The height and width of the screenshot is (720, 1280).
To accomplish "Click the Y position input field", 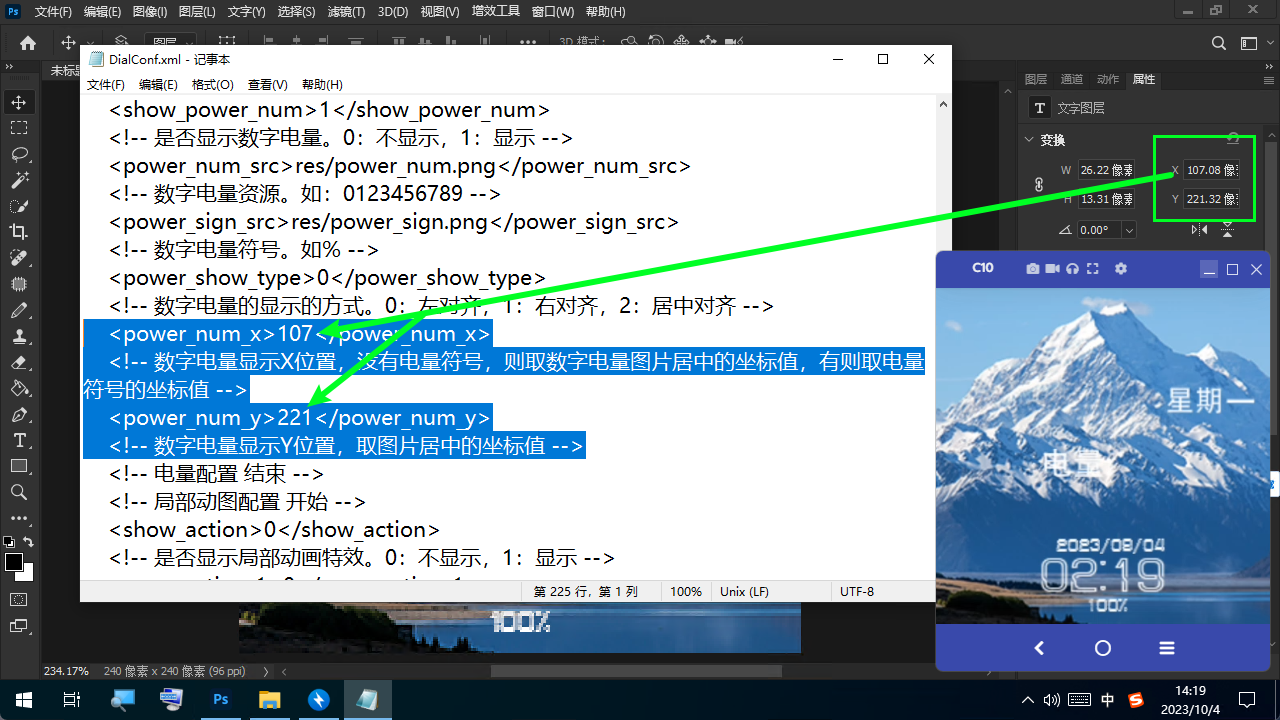I will point(1211,199).
